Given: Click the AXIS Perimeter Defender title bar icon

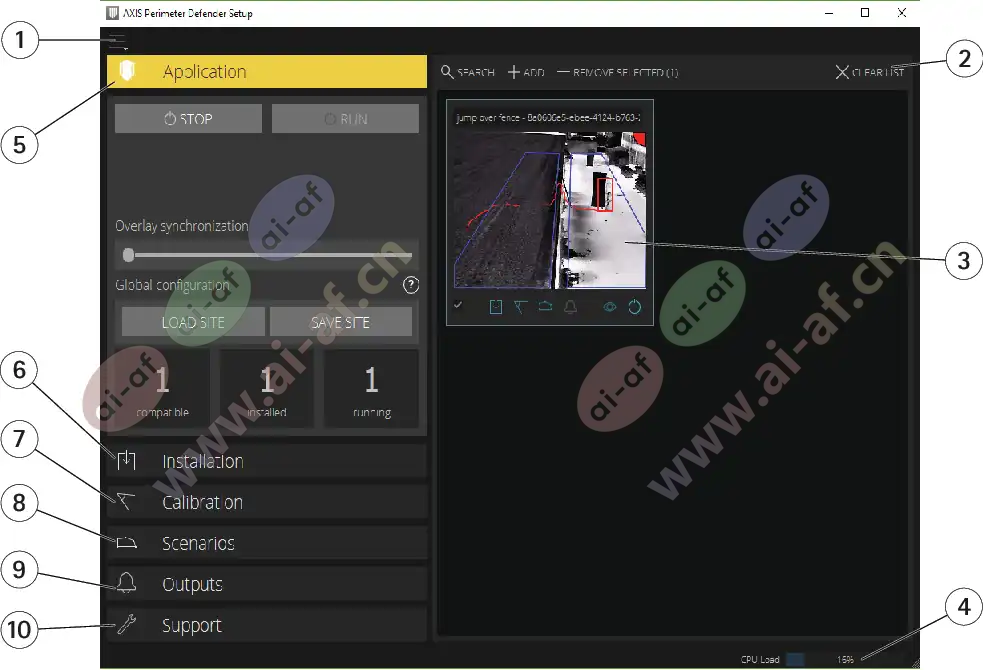Looking at the screenshot, I should 112,13.
